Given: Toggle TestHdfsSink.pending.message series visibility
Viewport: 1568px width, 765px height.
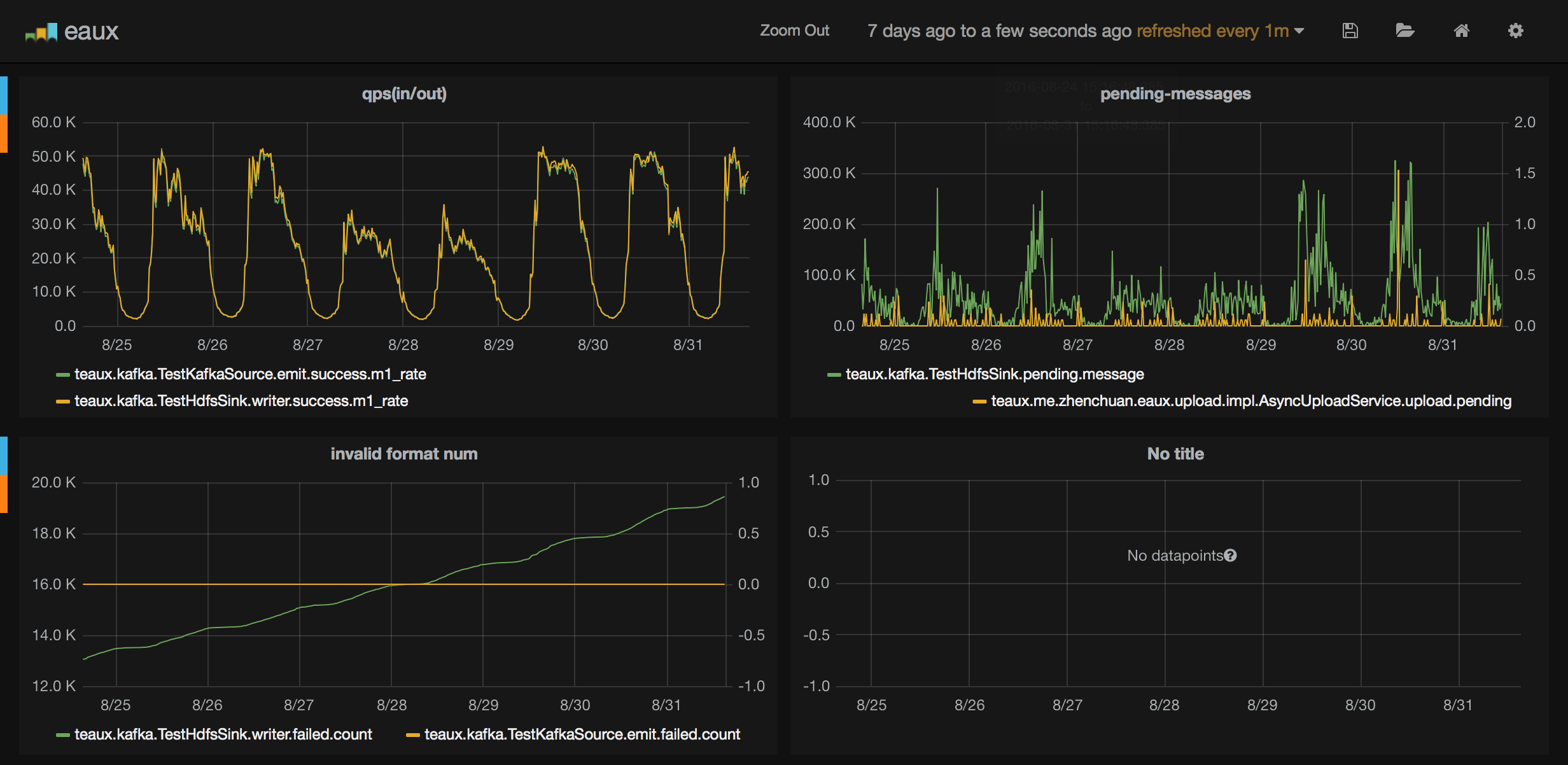Looking at the screenshot, I should (994, 374).
